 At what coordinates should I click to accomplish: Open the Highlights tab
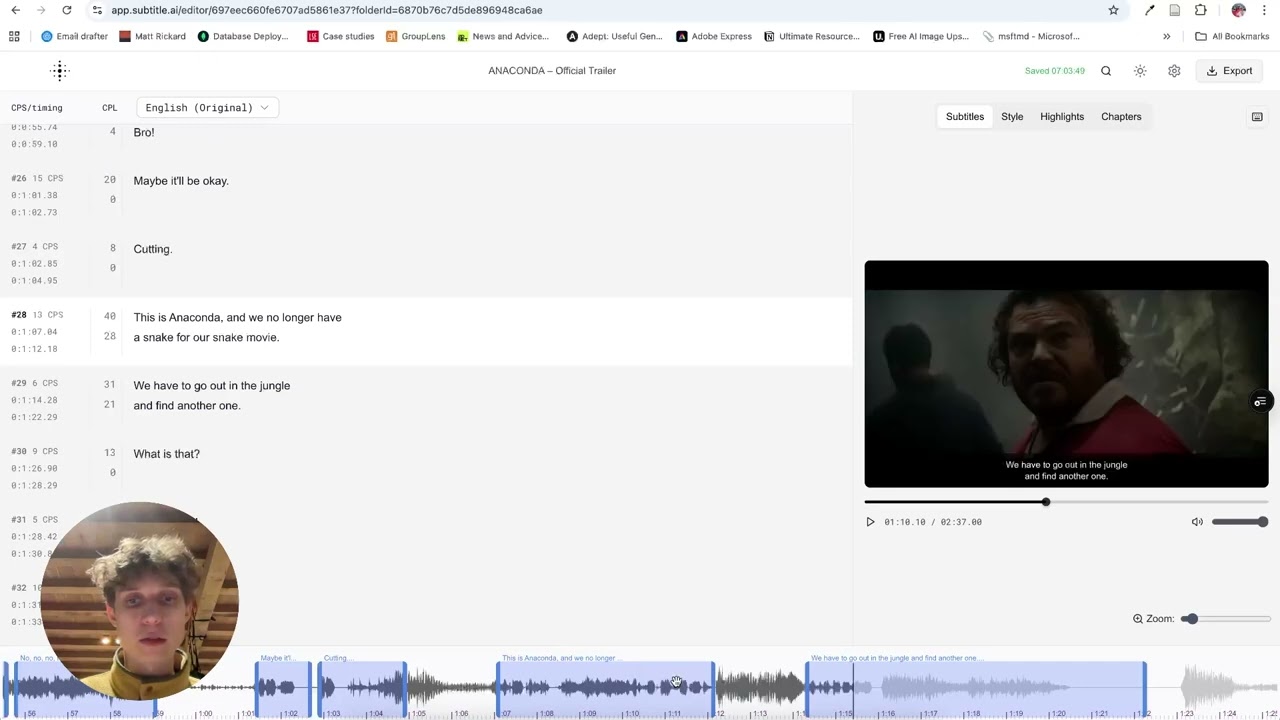click(x=1062, y=117)
